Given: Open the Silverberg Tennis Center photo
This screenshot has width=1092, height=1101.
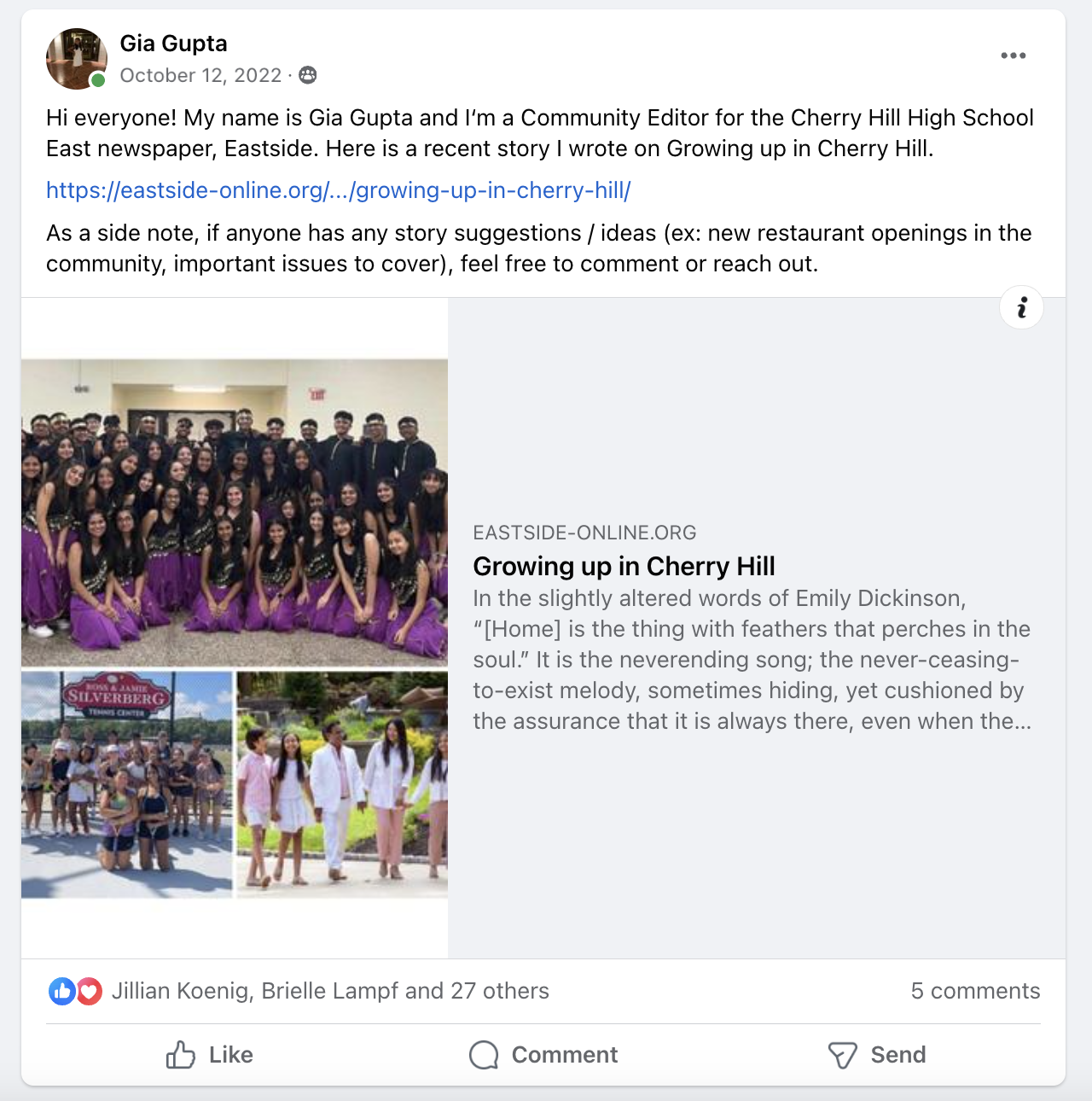Looking at the screenshot, I should click(x=127, y=784).
